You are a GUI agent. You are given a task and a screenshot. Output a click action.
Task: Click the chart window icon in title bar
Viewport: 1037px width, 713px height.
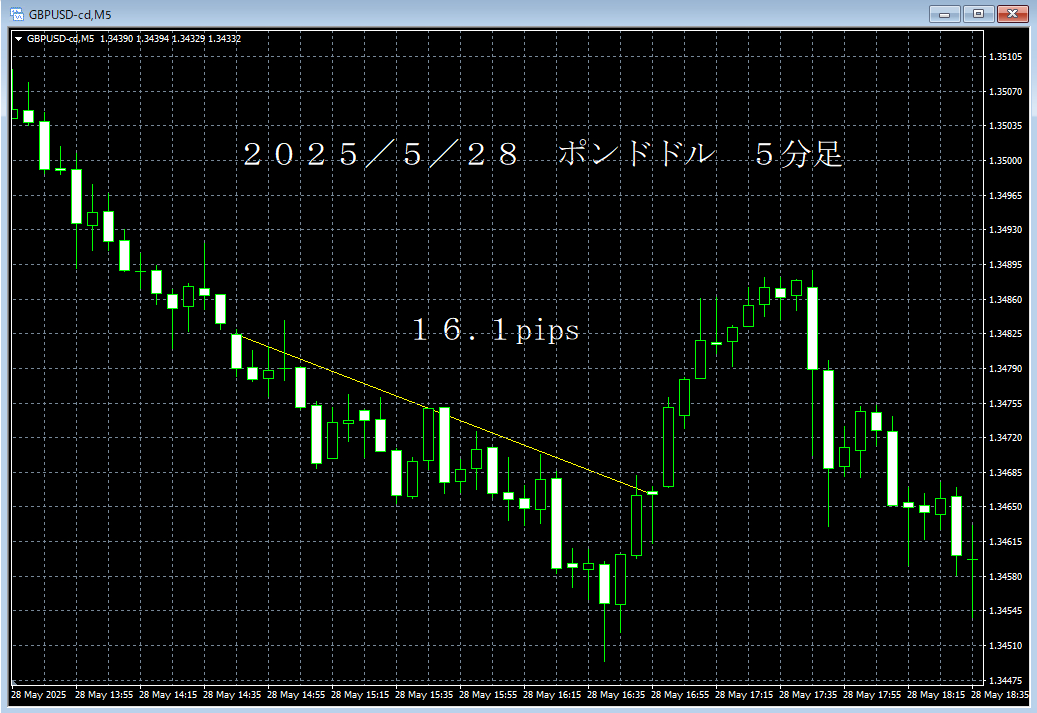tap(17, 14)
